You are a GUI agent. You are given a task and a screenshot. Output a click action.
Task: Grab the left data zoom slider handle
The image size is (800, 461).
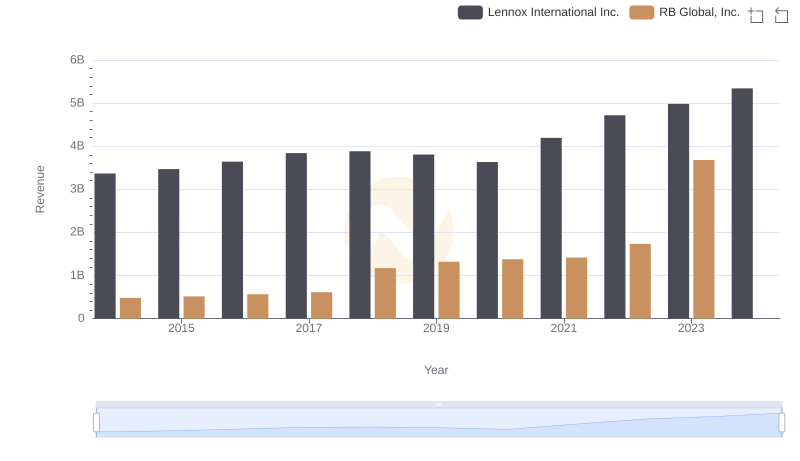click(x=96, y=423)
